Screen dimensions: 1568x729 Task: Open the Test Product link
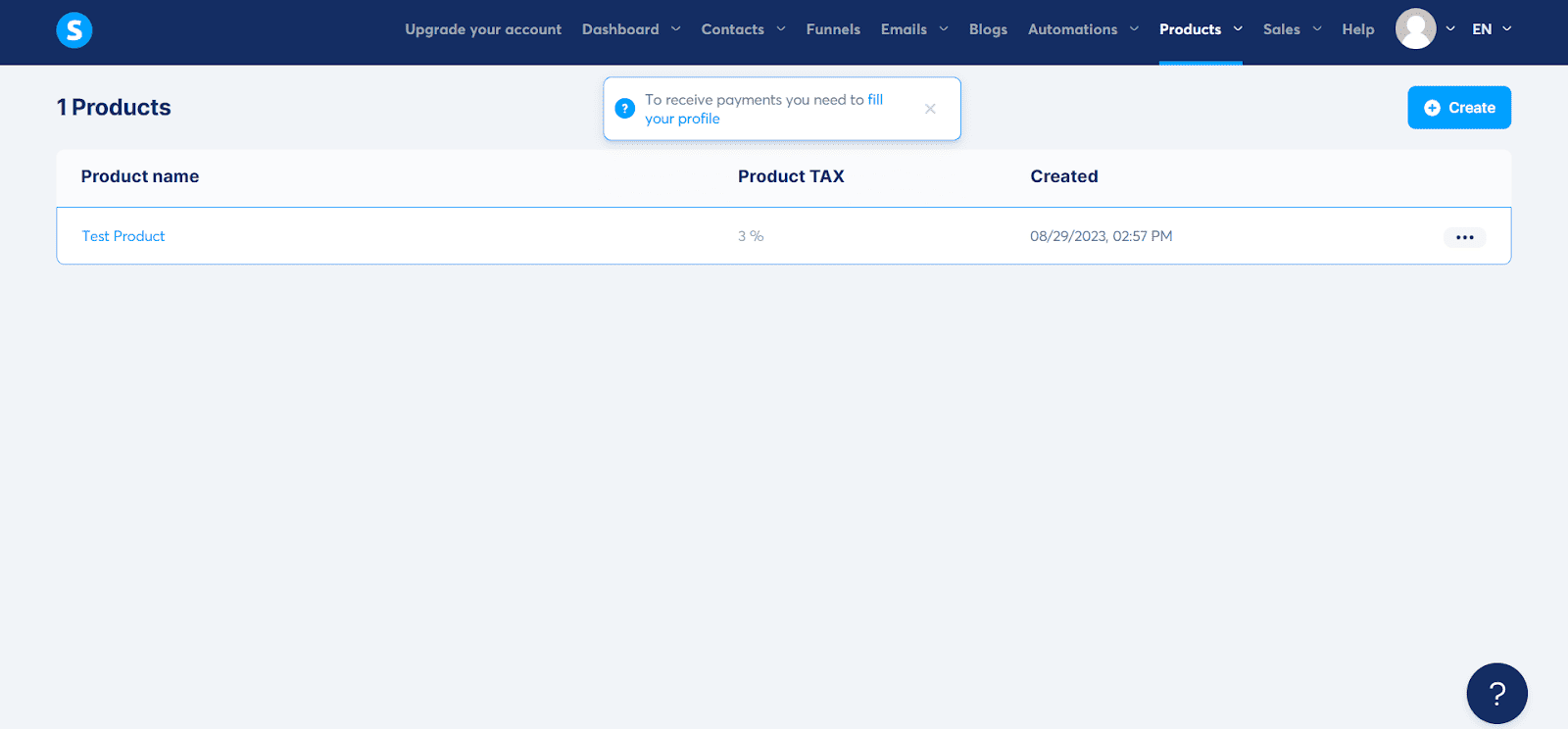pos(123,236)
